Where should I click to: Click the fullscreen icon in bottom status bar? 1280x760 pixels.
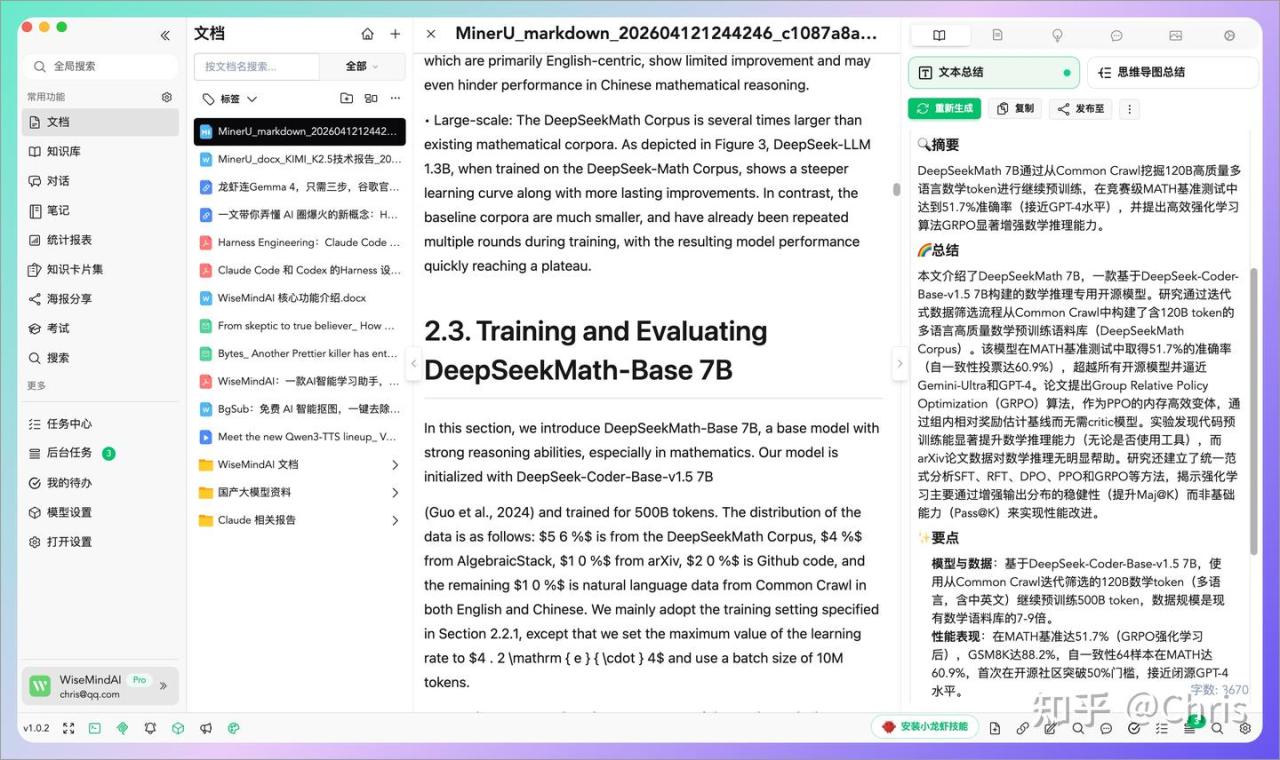coord(69,728)
